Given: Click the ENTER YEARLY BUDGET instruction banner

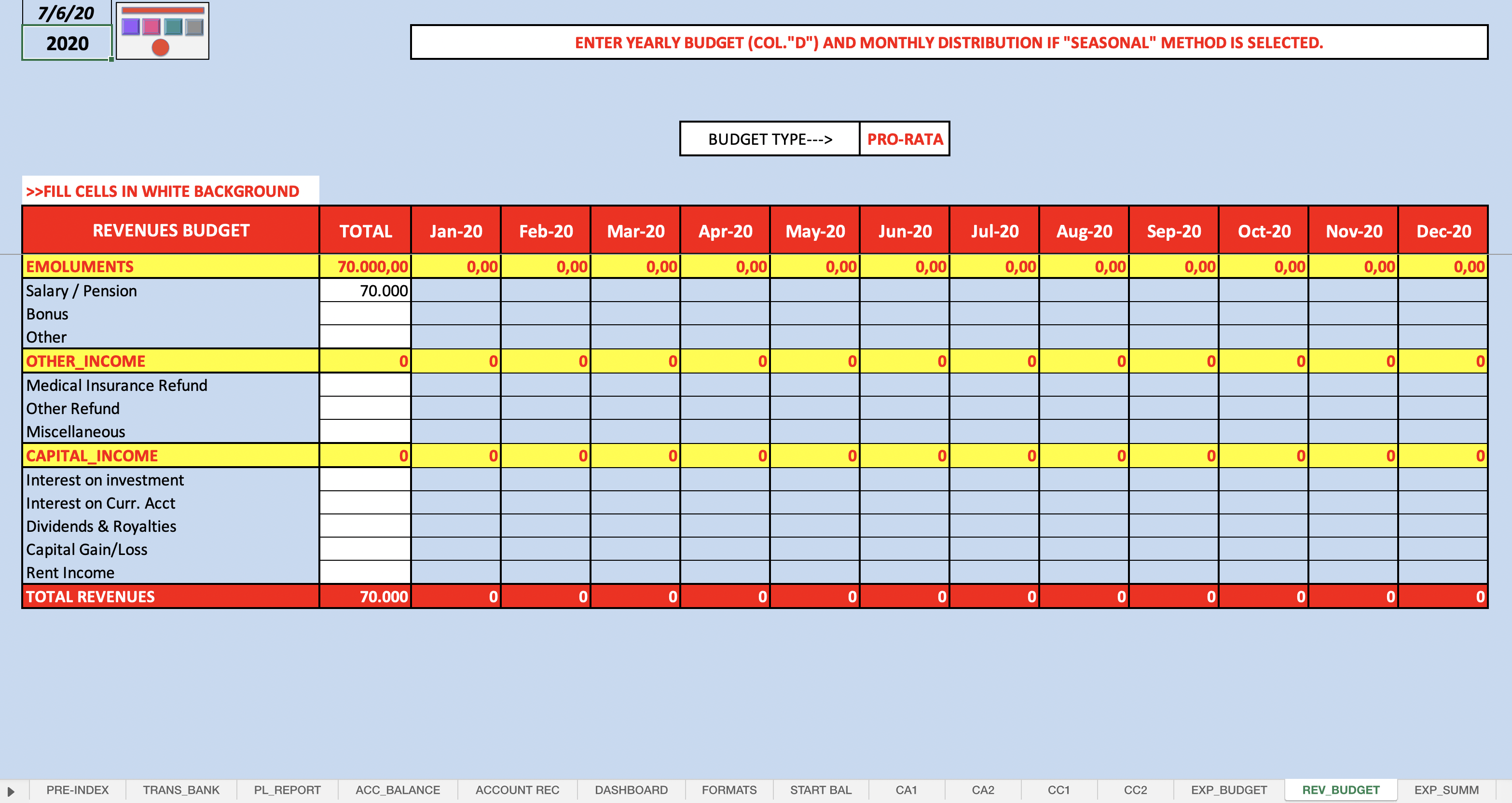Looking at the screenshot, I should (949, 42).
